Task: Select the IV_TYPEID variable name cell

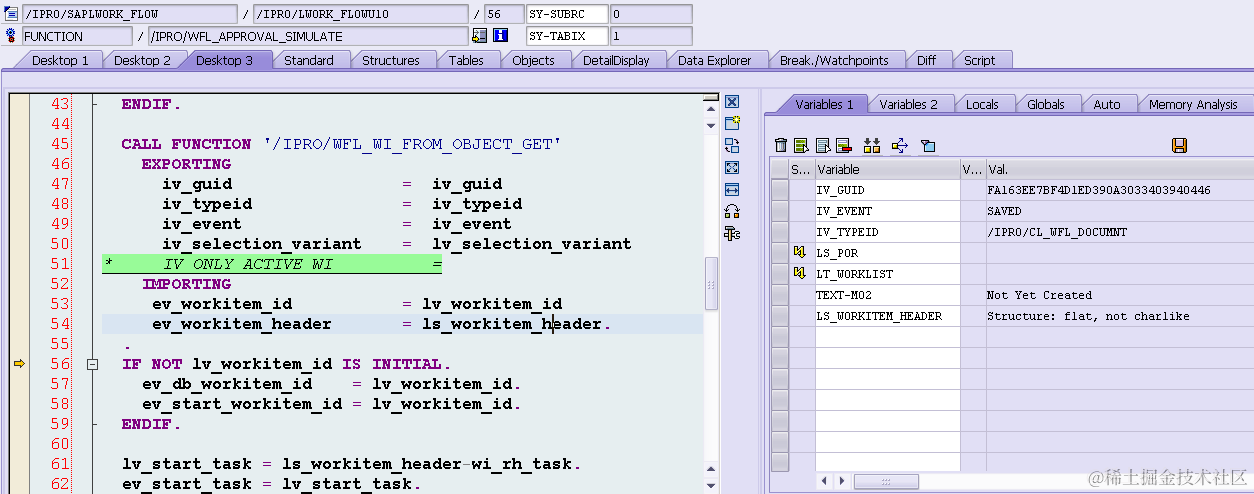Action: [x=887, y=232]
